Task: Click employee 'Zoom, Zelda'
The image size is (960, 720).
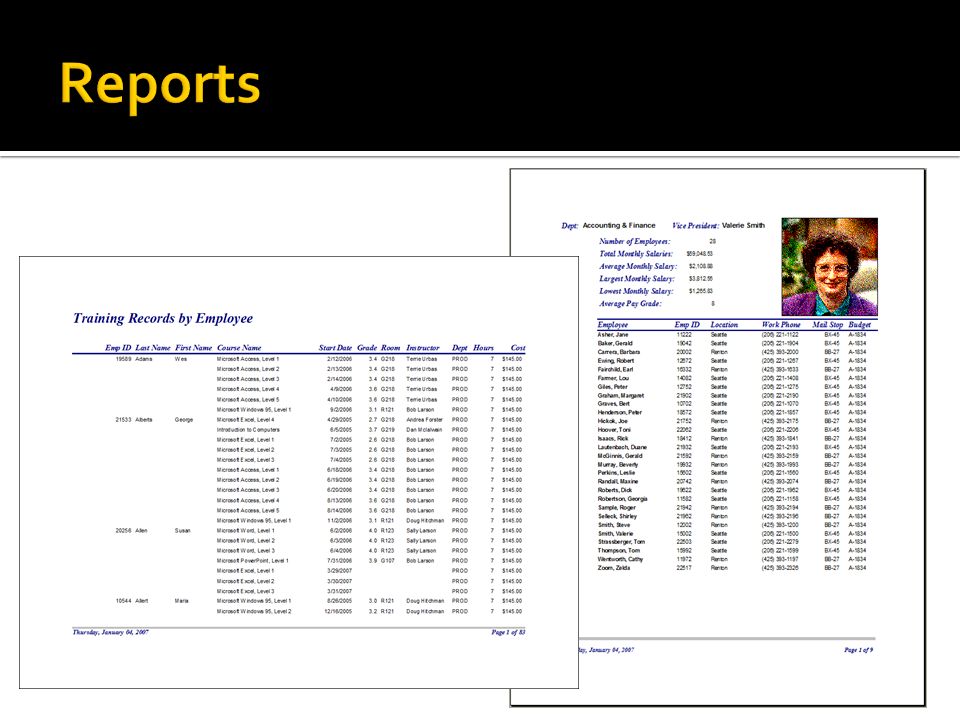Action: [x=614, y=568]
